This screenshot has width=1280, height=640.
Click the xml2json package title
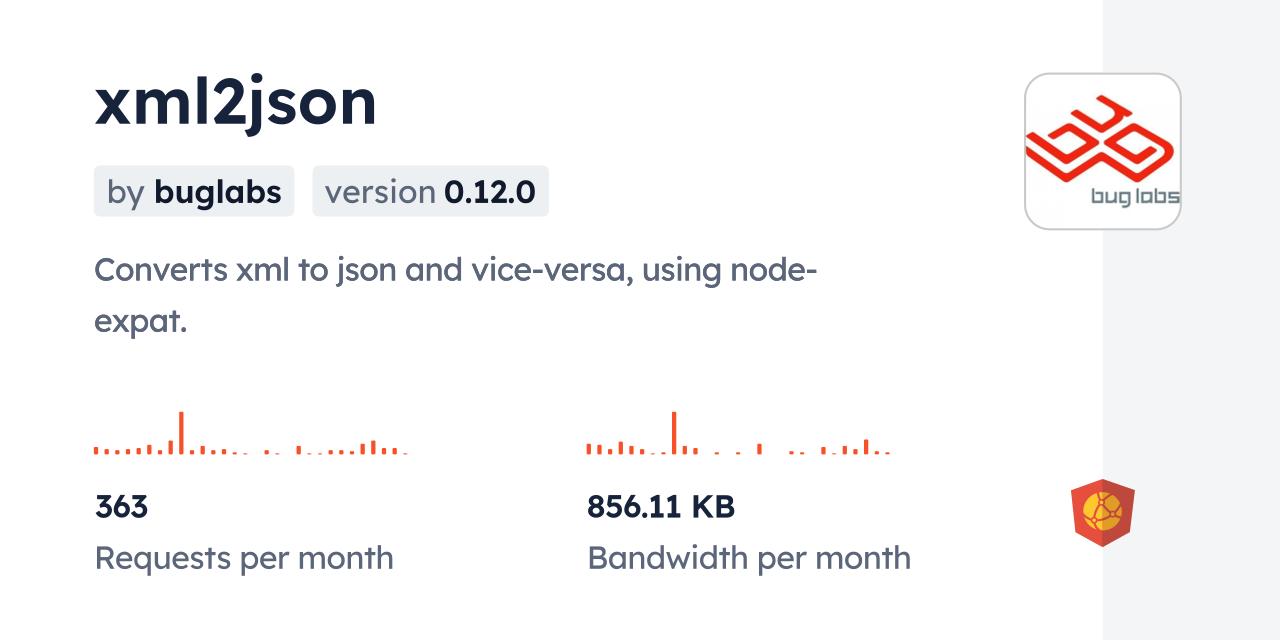click(x=236, y=101)
